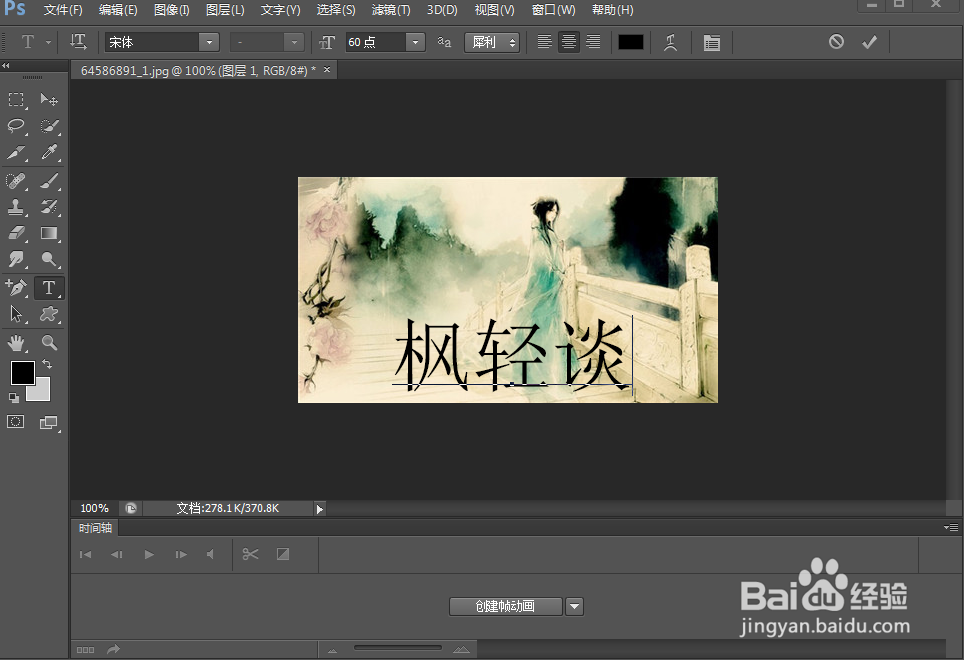Collapse the toolbox with double arrows
The image size is (964, 660).
pos(6,65)
